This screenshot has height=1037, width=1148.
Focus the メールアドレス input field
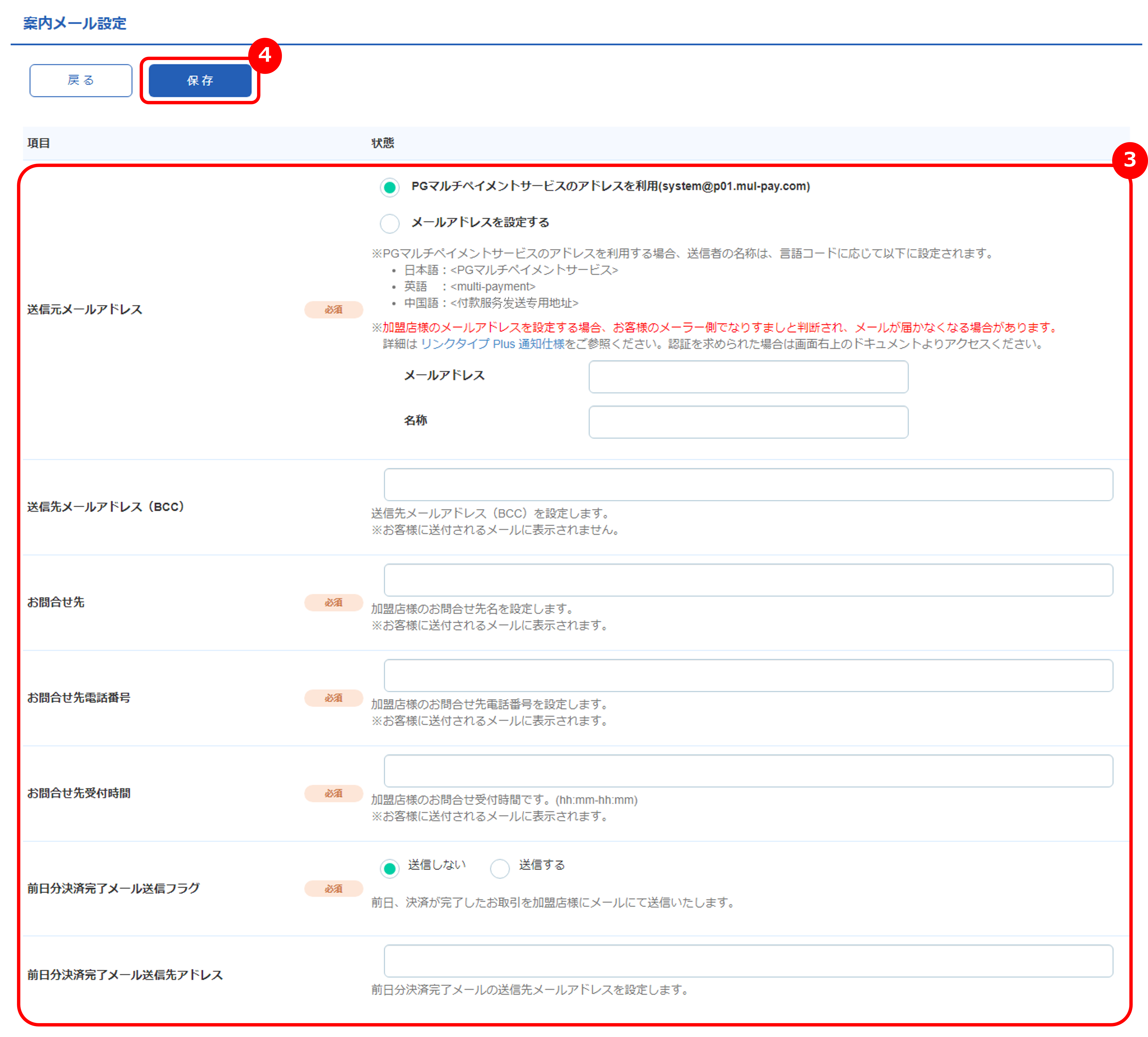(x=748, y=377)
